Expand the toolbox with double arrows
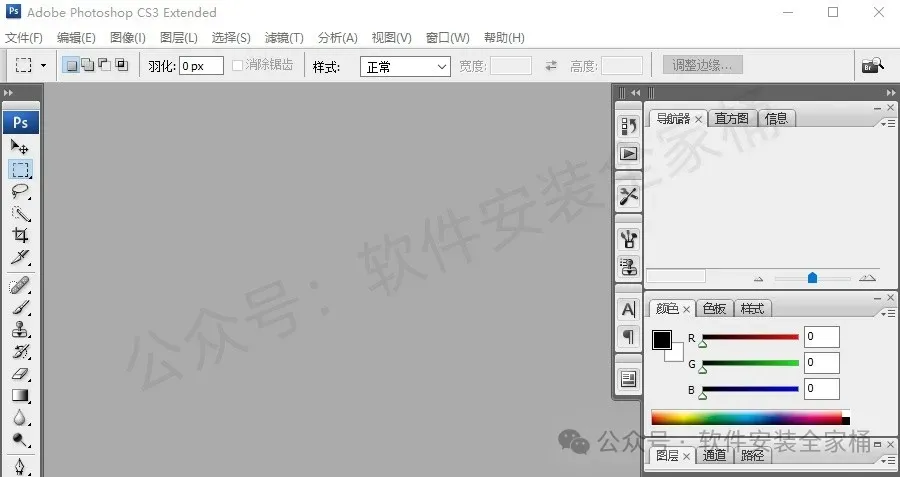900x477 pixels. [8, 92]
